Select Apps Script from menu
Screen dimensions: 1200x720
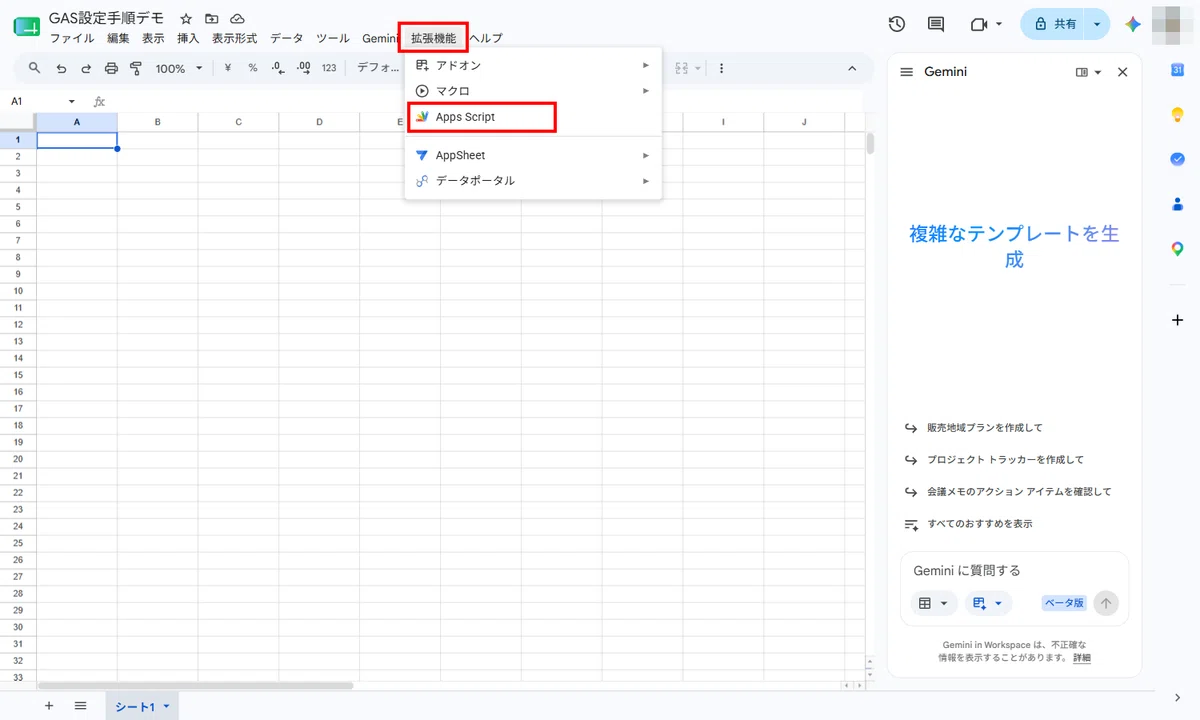click(x=532, y=117)
